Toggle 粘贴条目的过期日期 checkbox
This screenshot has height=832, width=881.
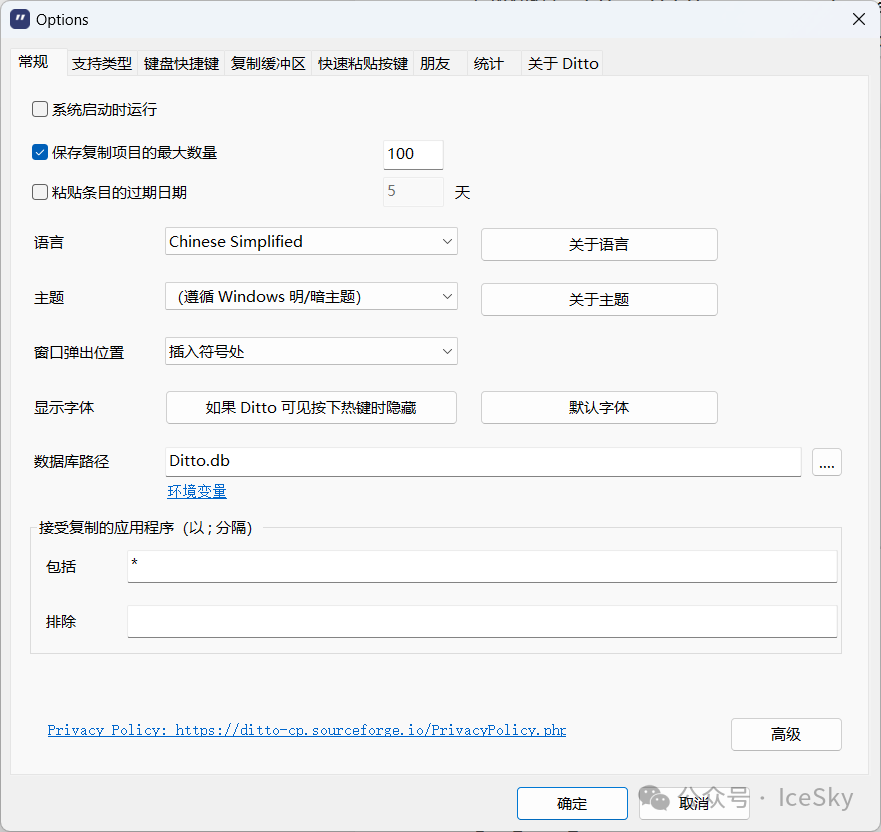(40, 192)
